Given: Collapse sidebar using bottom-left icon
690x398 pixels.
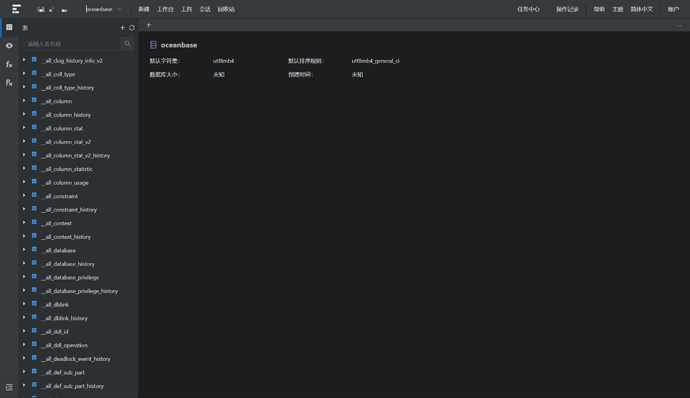Looking at the screenshot, I should [x=9, y=387].
